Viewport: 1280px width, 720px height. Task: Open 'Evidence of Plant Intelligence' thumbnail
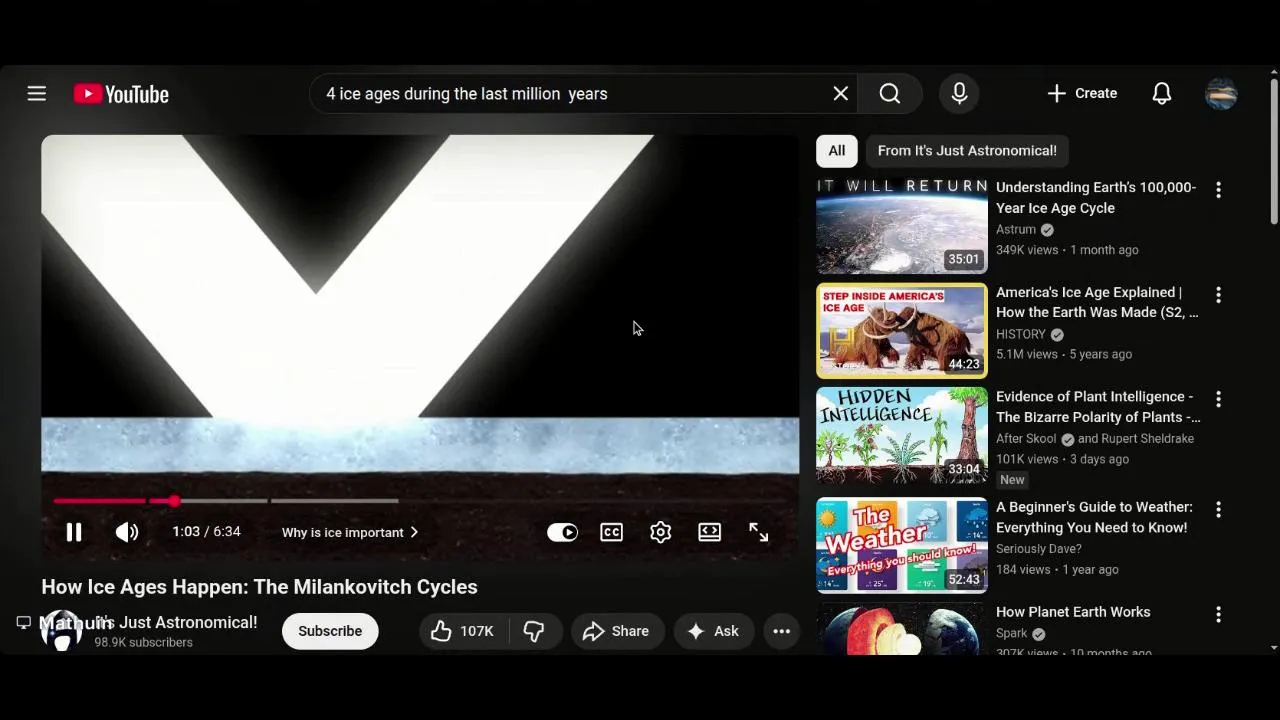pos(902,435)
